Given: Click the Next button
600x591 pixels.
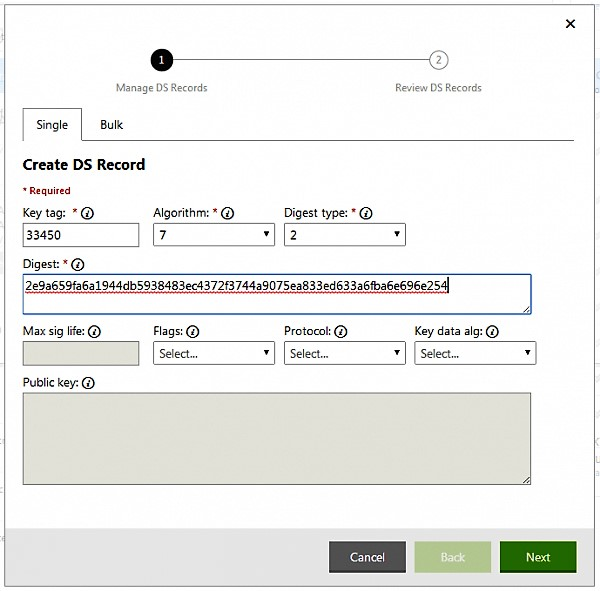Looking at the screenshot, I should [538, 557].
